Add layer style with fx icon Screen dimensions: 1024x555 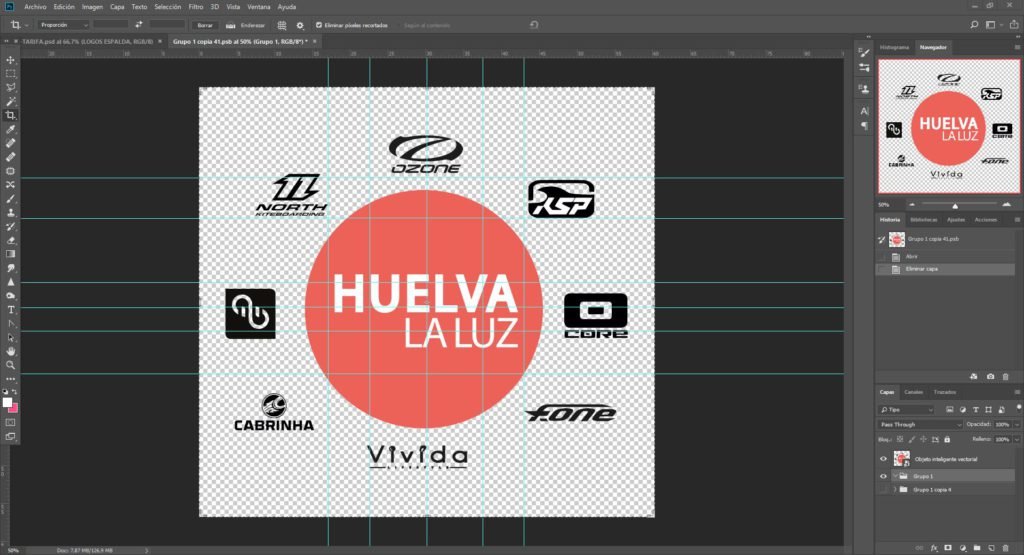pos(935,548)
